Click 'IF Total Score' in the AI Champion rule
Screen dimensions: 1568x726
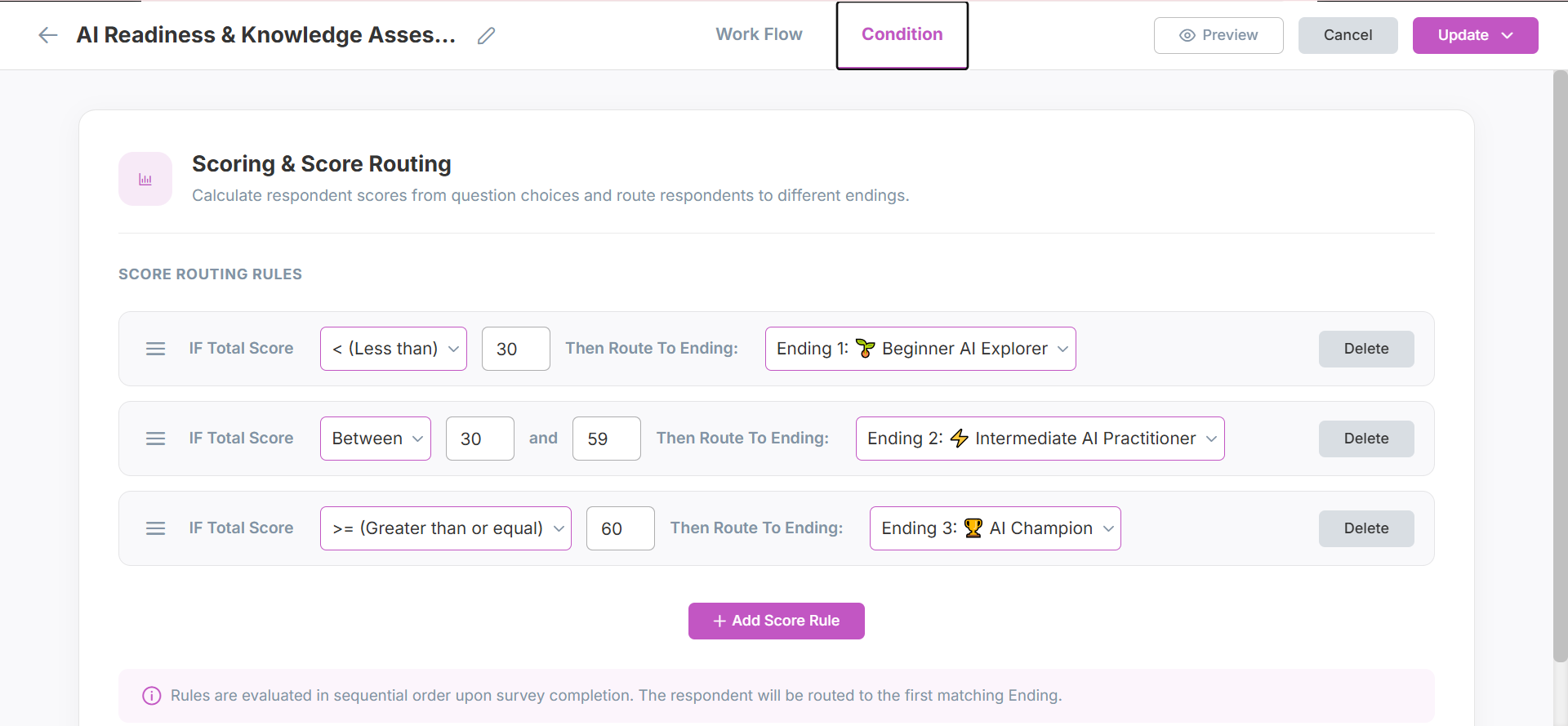(x=241, y=528)
